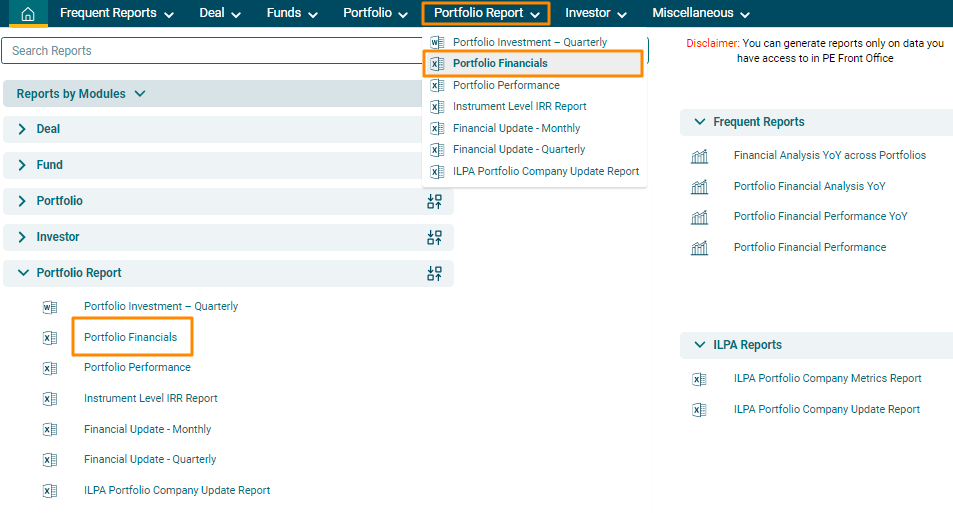Click chart icon beside Portfolio Financial Performance
Image resolution: width=953 pixels, height=513 pixels.
(699, 248)
